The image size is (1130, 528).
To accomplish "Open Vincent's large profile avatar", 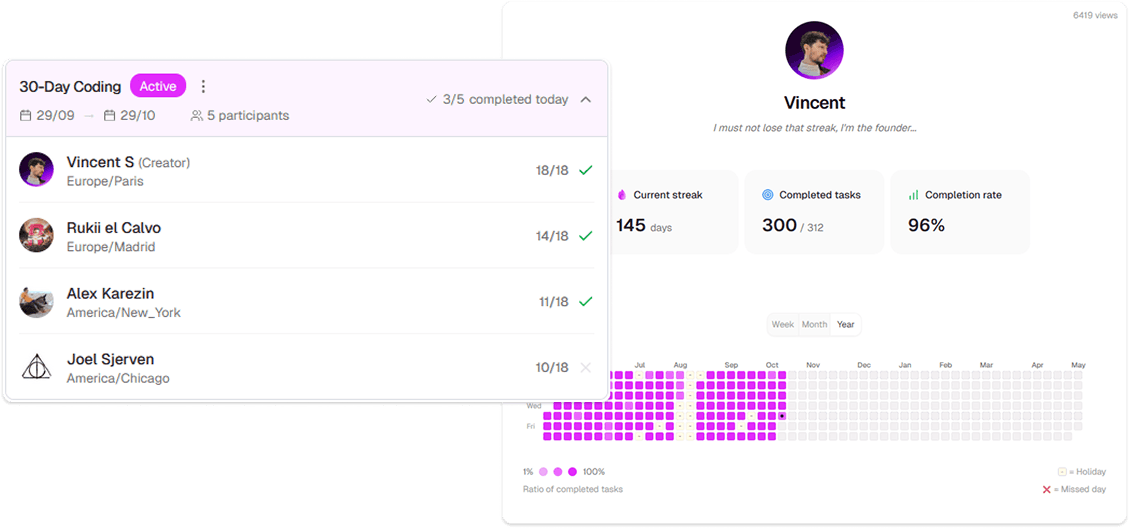I will click(814, 50).
